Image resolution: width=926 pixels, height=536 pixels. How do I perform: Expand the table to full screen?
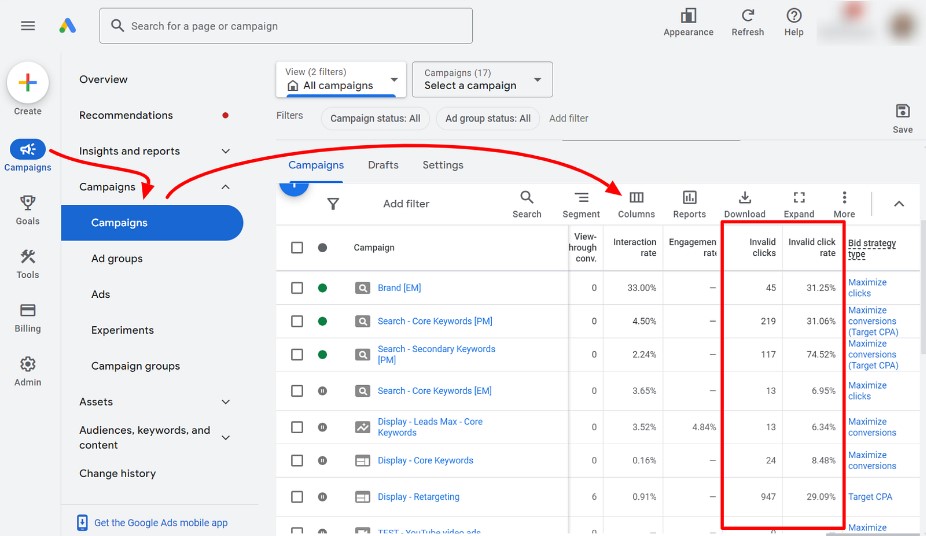(799, 204)
